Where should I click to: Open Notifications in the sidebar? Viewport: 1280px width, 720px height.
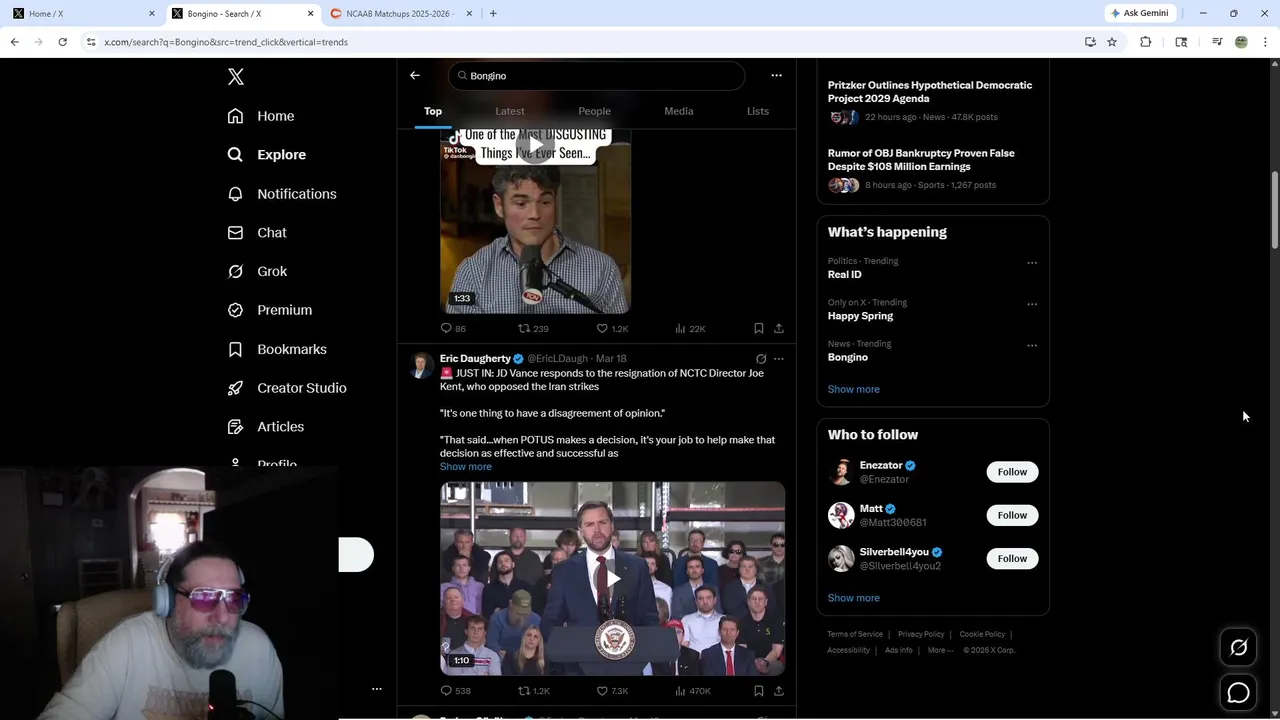282,194
